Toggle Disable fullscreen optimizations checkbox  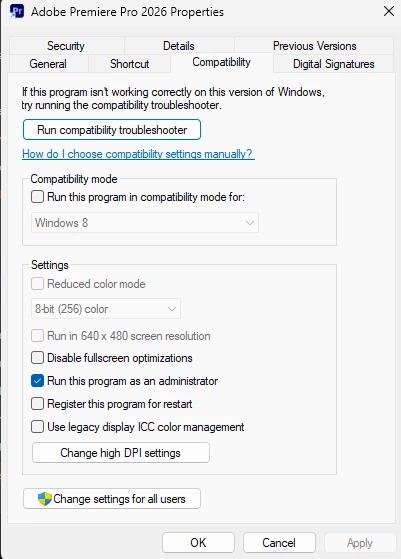coord(37,358)
